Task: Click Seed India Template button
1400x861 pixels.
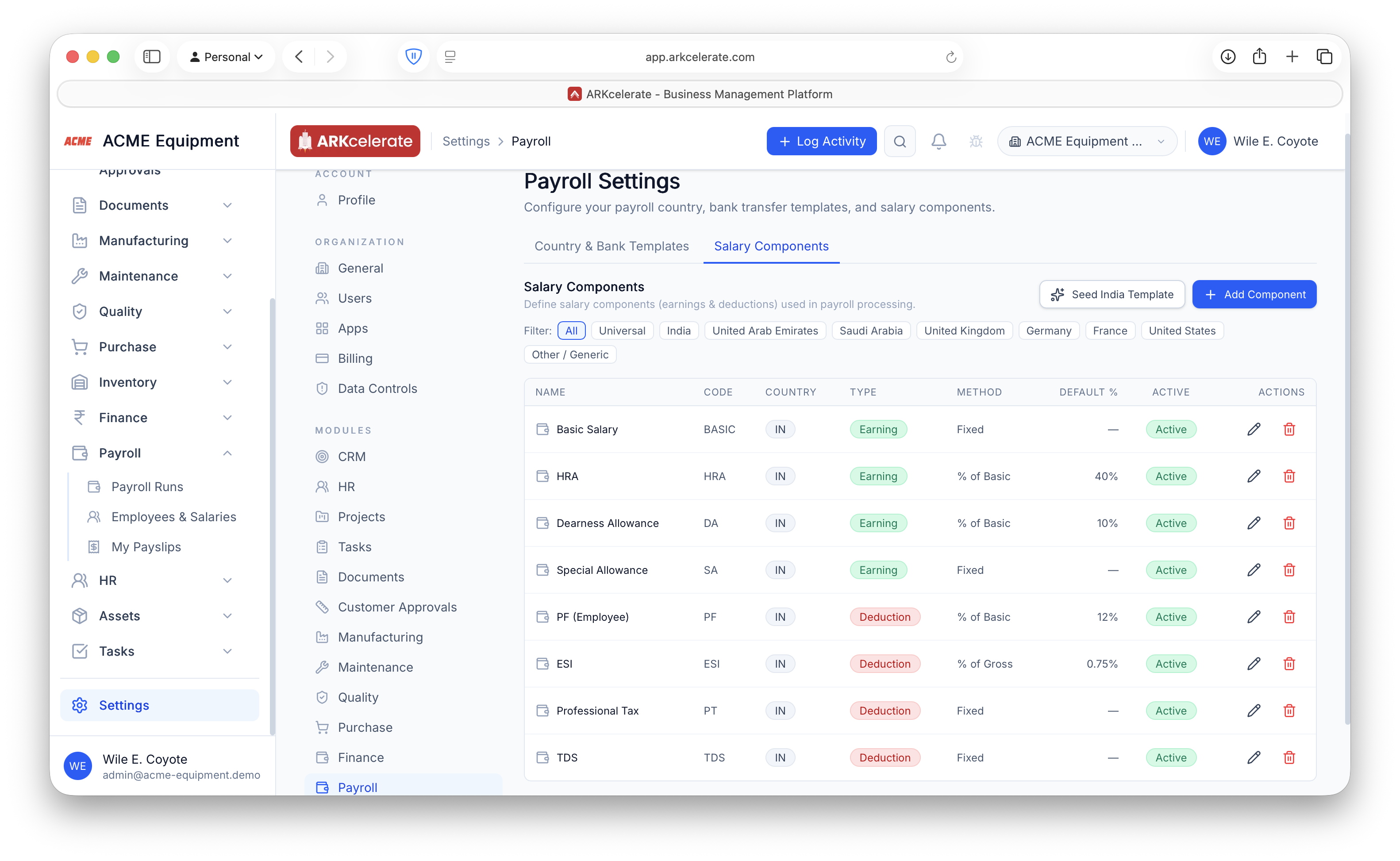Action: pyautogui.click(x=1112, y=294)
